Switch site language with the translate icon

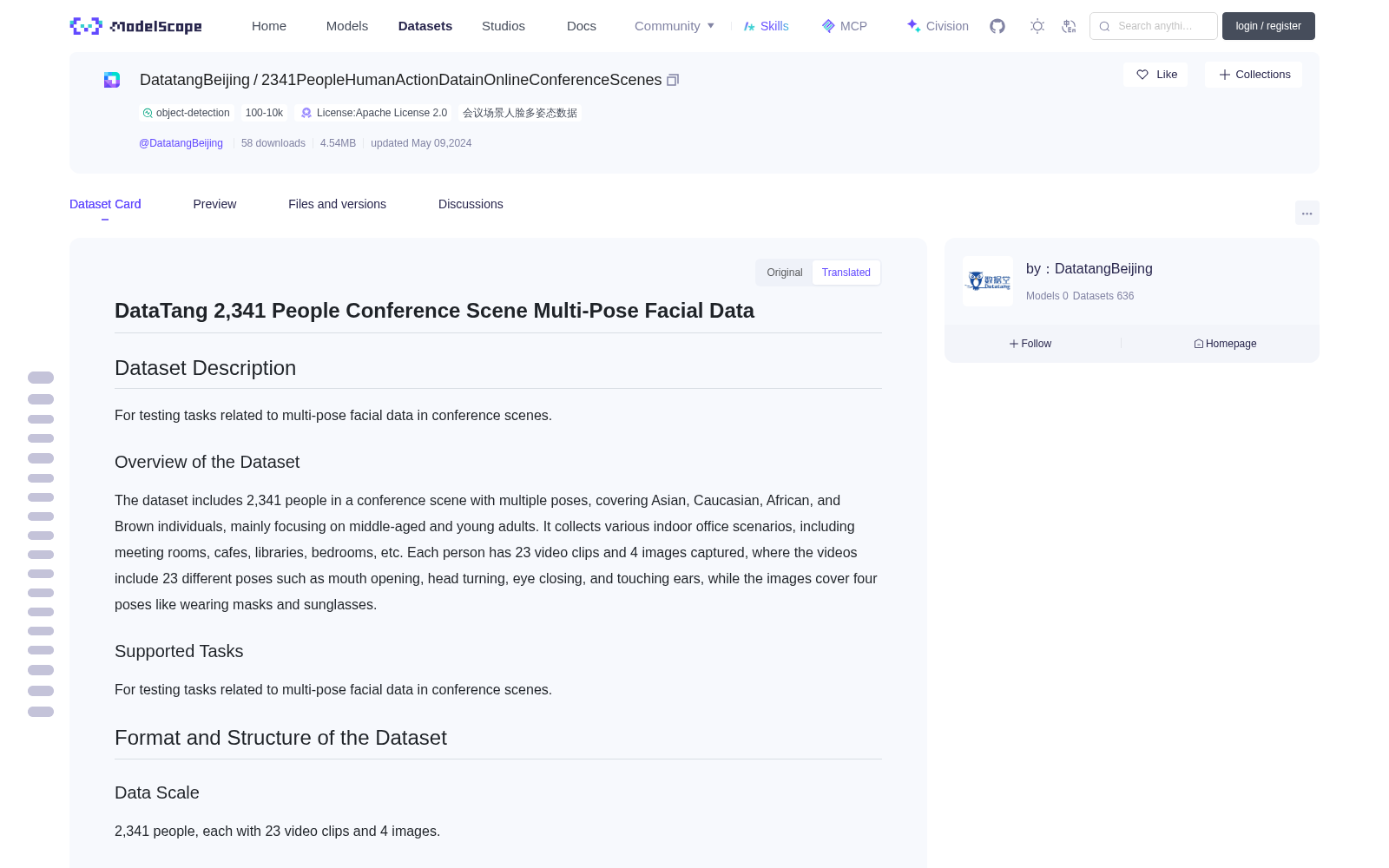1069,26
